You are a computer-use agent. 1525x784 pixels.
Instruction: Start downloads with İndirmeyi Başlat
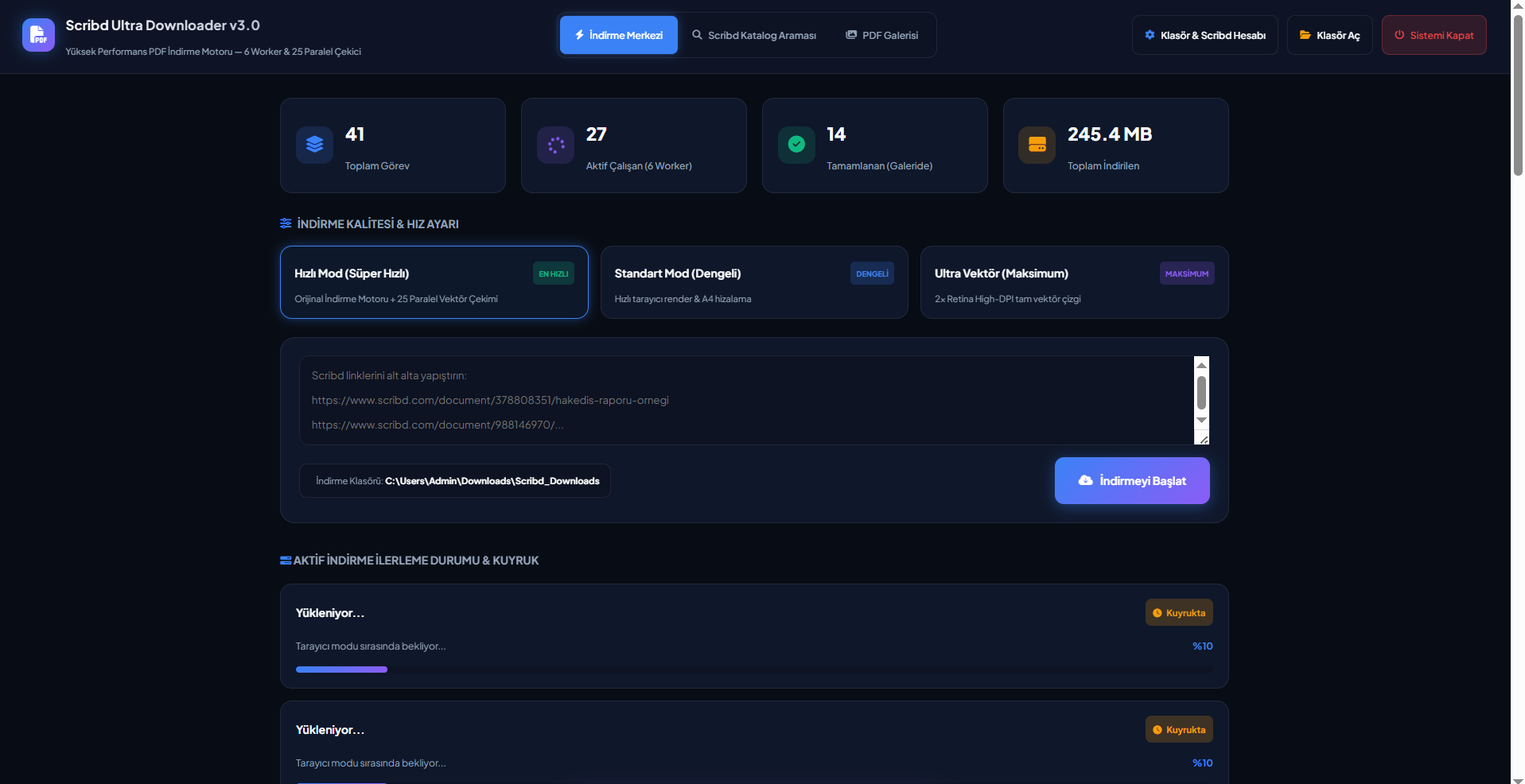tap(1132, 480)
